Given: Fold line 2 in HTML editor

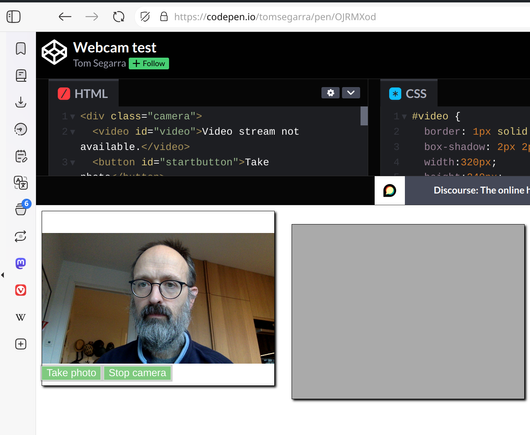Looking at the screenshot, I should point(72,132).
